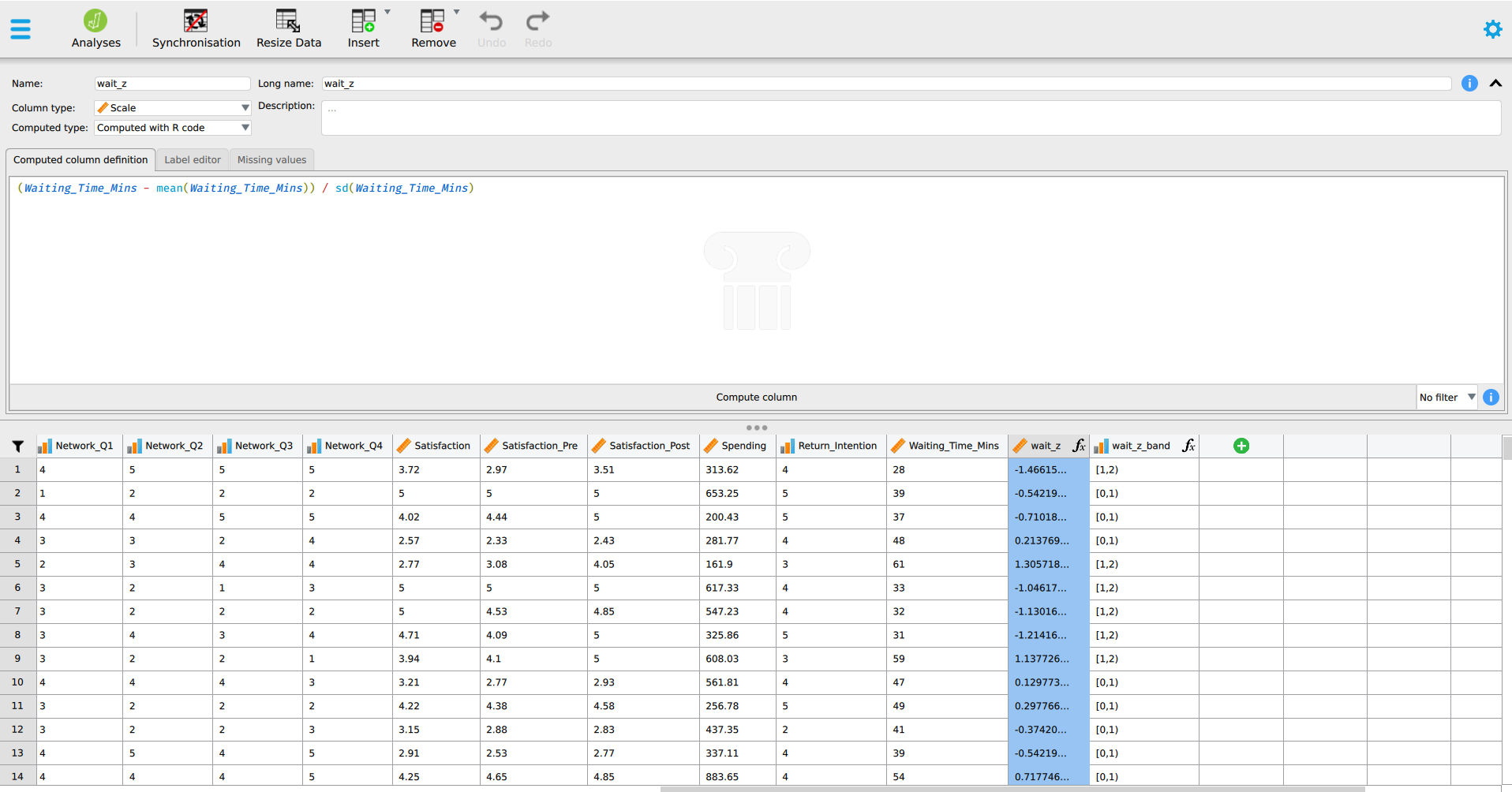The width and height of the screenshot is (1512, 792).
Task: Click Satisfaction cell 3.72
Action: pos(436,469)
